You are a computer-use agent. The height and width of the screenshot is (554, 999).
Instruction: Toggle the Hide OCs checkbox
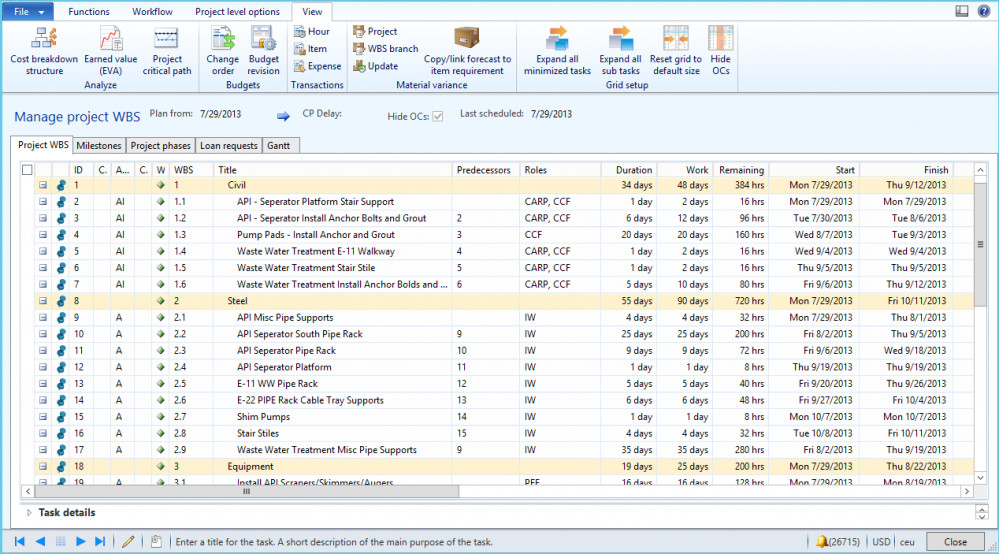pyautogui.click(x=437, y=117)
